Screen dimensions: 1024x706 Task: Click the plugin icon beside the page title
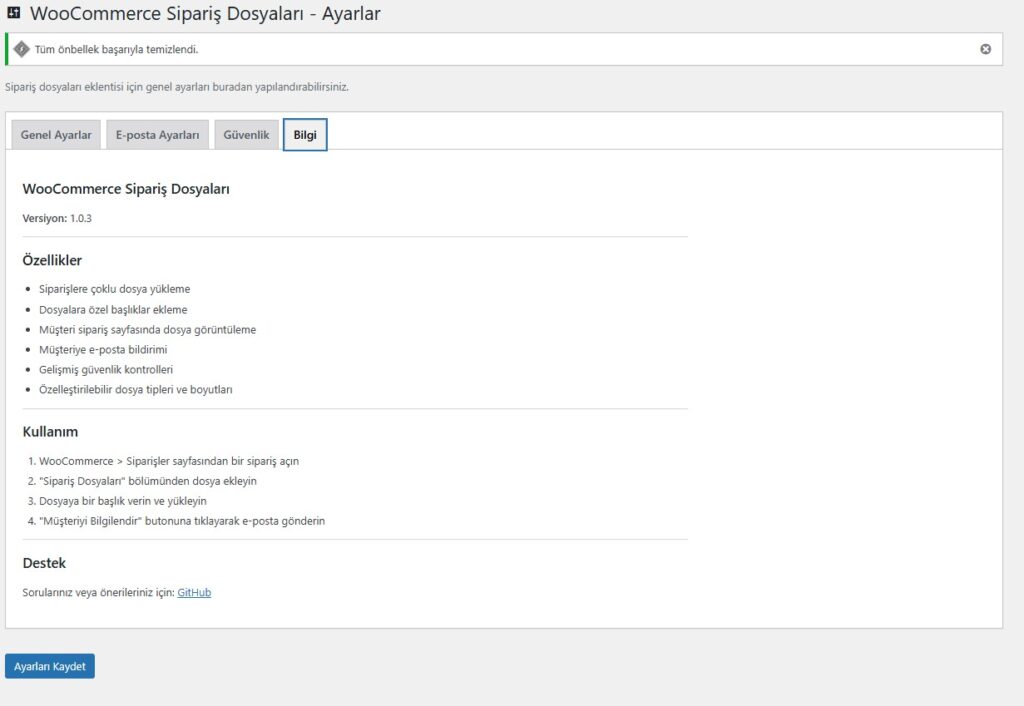click(15, 14)
